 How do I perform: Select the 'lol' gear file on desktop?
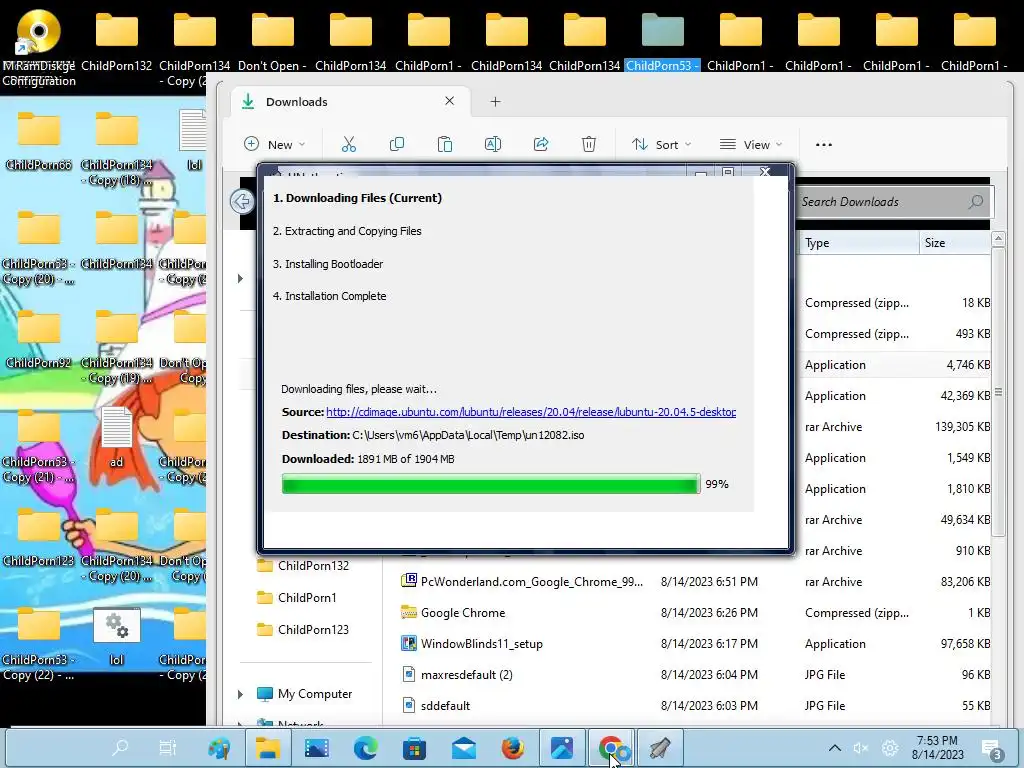pos(116,636)
